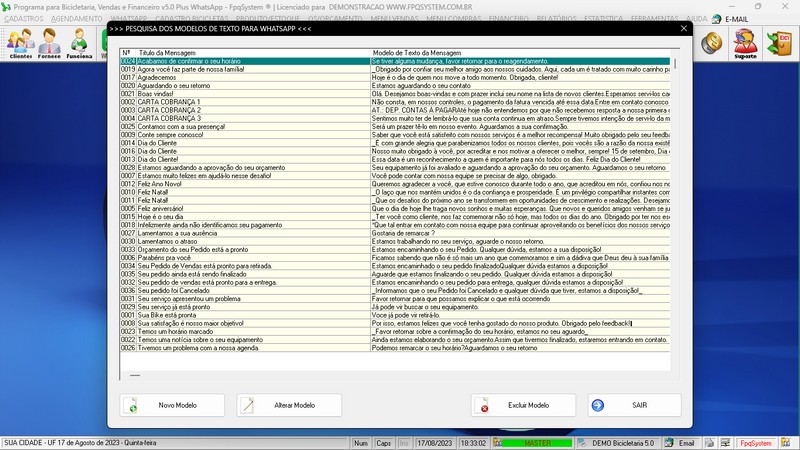Viewport: 800px width, 450px height.
Task: Select 'Seu serviço já está pronto' row
Action: [395, 307]
